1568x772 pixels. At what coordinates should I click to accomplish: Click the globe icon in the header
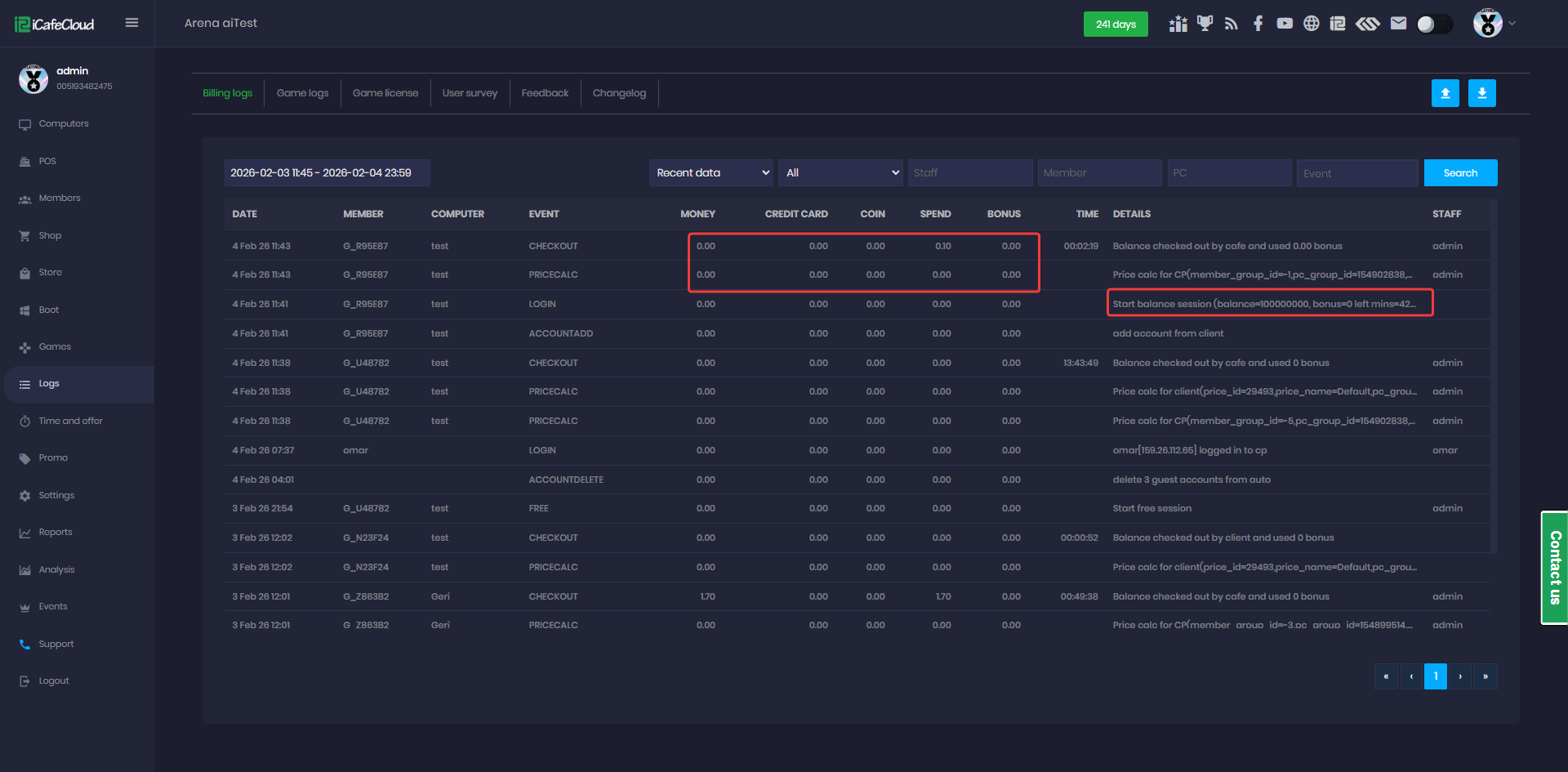click(1311, 24)
